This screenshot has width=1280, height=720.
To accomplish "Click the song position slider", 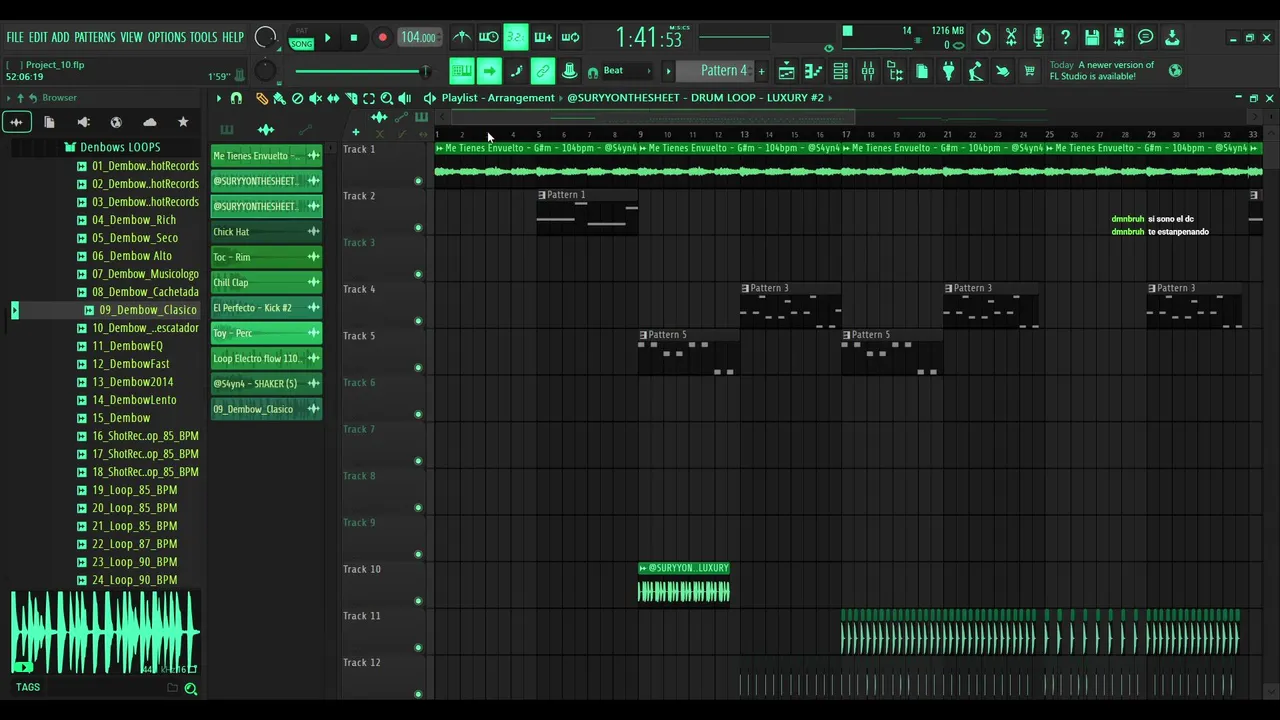I will tap(362, 71).
